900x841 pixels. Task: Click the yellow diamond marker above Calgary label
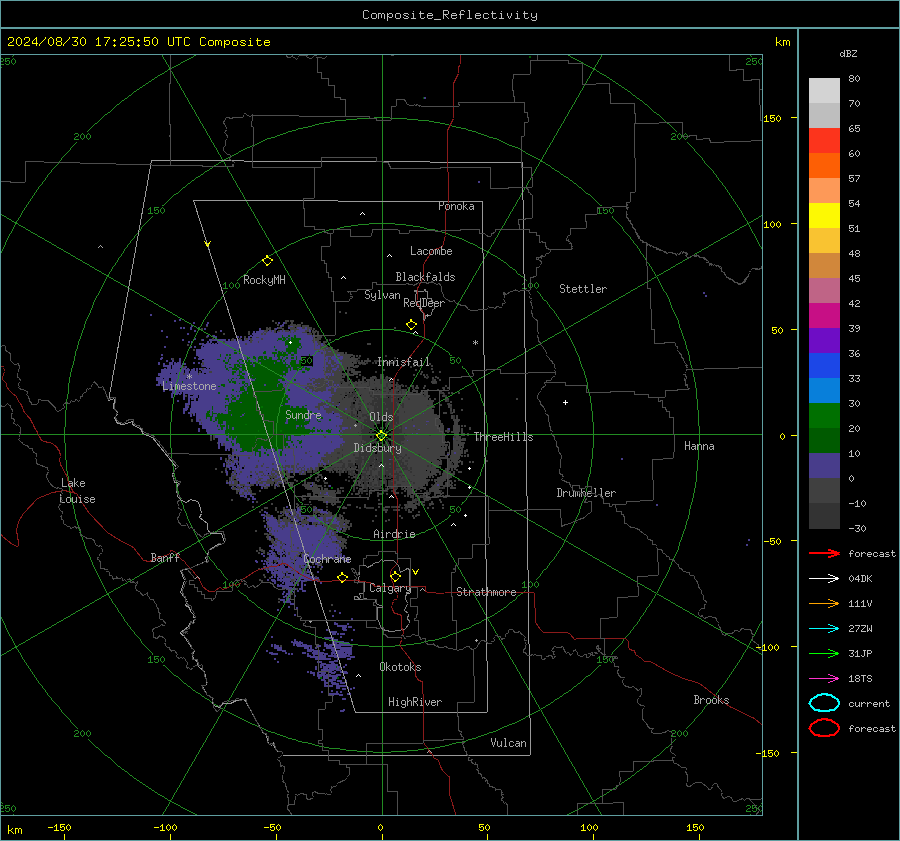tap(395, 576)
